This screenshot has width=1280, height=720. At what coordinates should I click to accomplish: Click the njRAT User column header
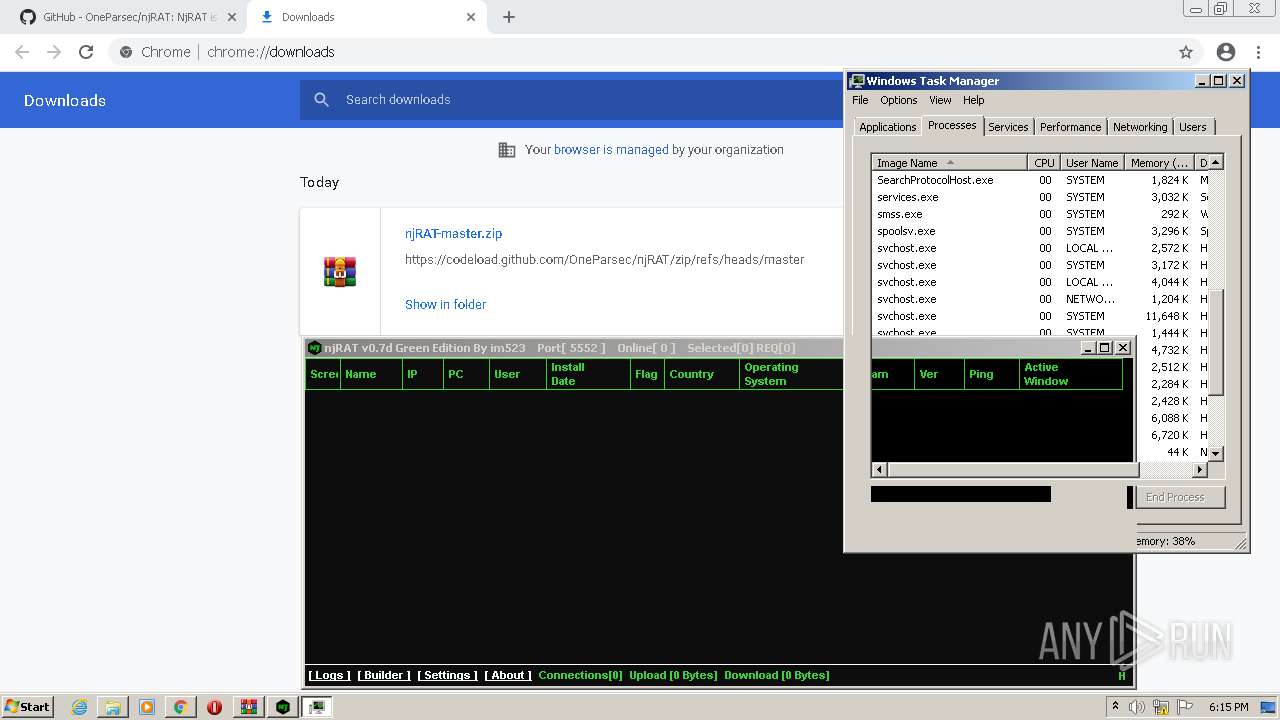click(x=517, y=374)
